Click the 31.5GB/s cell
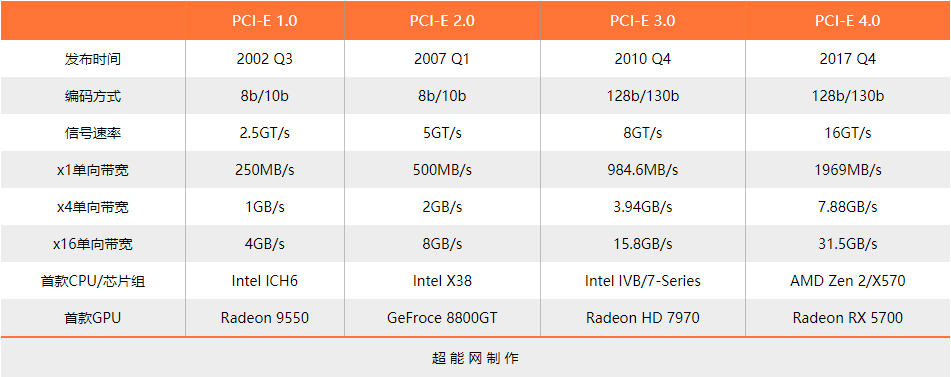The width and height of the screenshot is (951, 377). [848, 244]
